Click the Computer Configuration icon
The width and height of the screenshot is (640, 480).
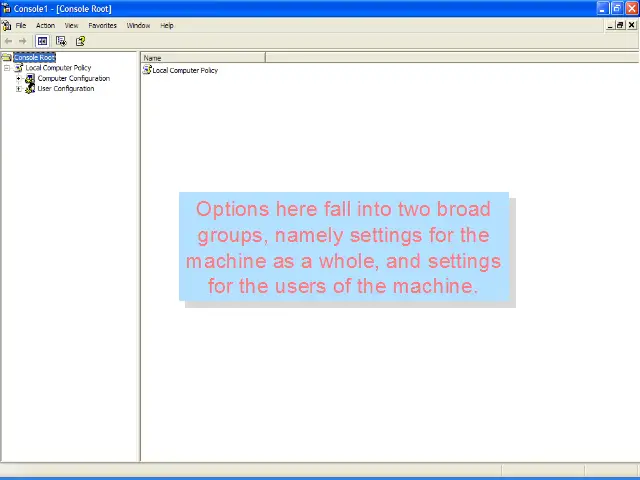30,78
